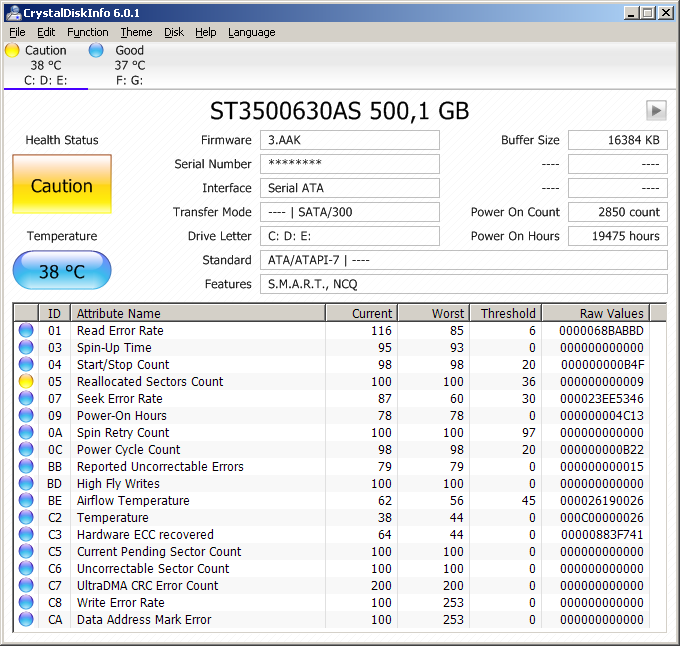Click the 38 °C temperature button
This screenshot has height=646, width=680.
click(62, 271)
